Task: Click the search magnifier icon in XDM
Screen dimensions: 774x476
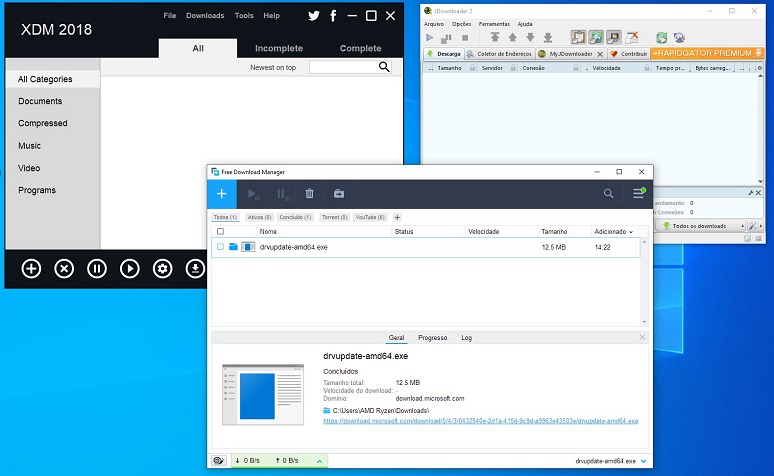Action: tap(384, 67)
